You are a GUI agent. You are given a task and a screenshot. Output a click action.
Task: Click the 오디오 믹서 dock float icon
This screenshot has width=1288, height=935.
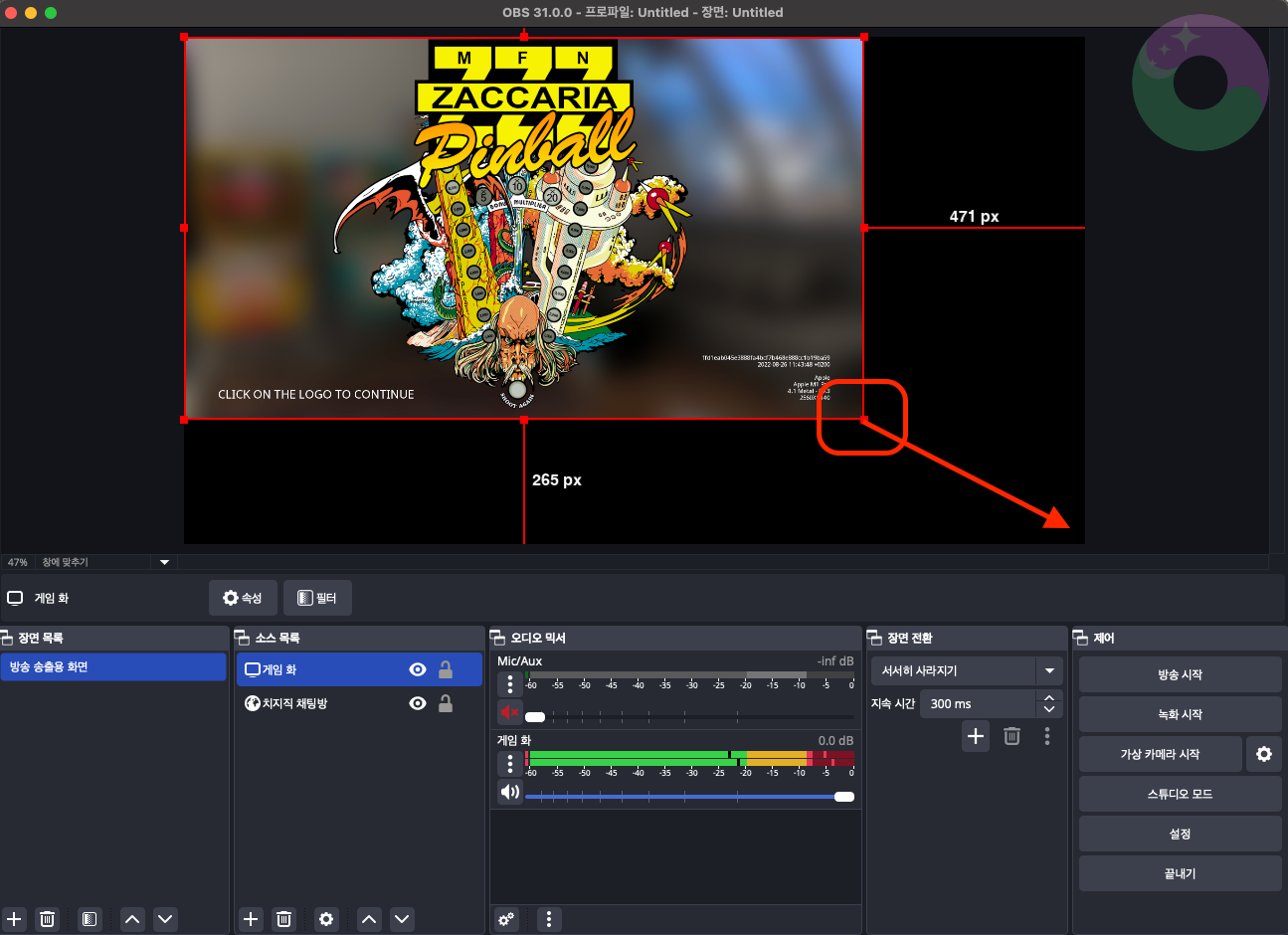point(498,638)
